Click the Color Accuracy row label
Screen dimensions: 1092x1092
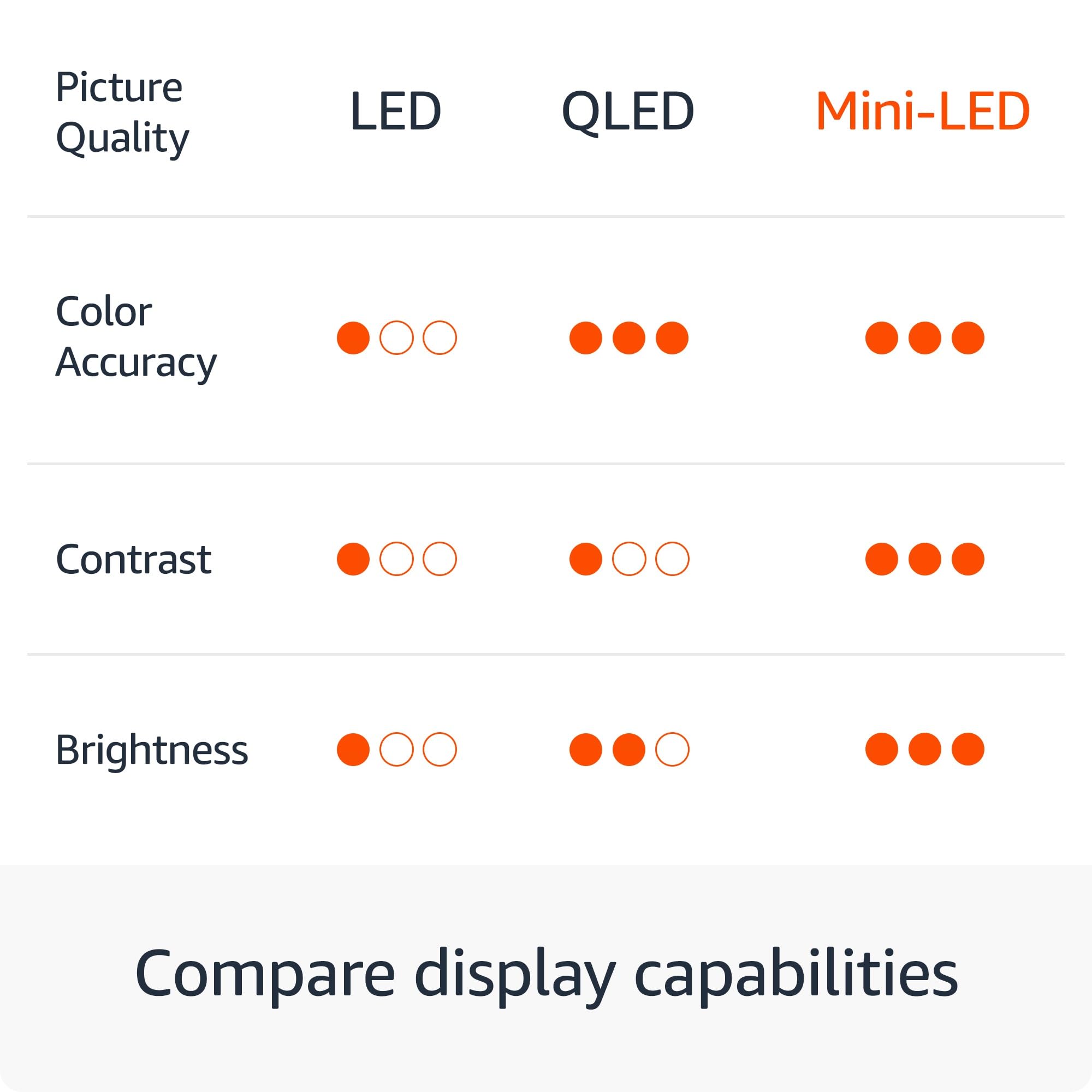point(135,337)
